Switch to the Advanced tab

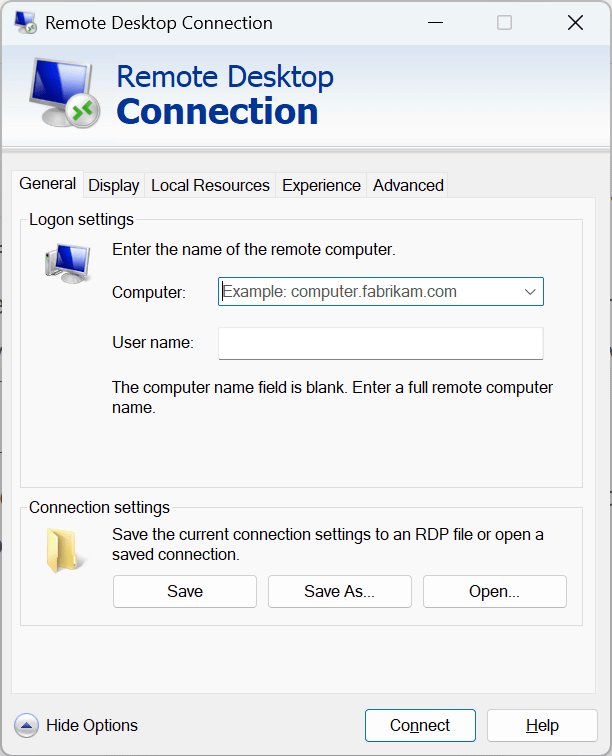[408, 185]
